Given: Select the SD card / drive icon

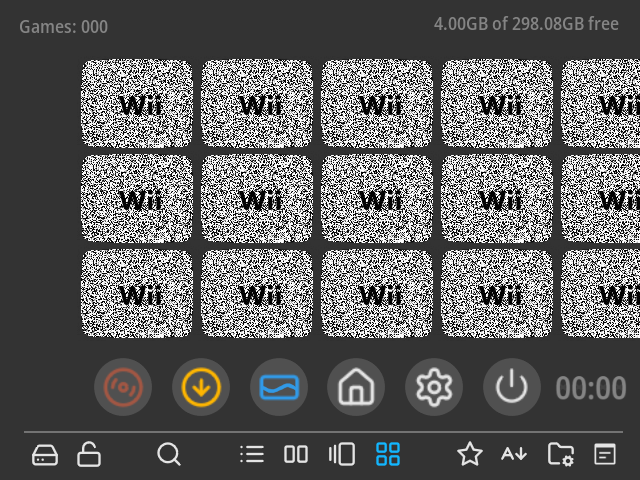Looking at the screenshot, I should [x=45, y=454].
